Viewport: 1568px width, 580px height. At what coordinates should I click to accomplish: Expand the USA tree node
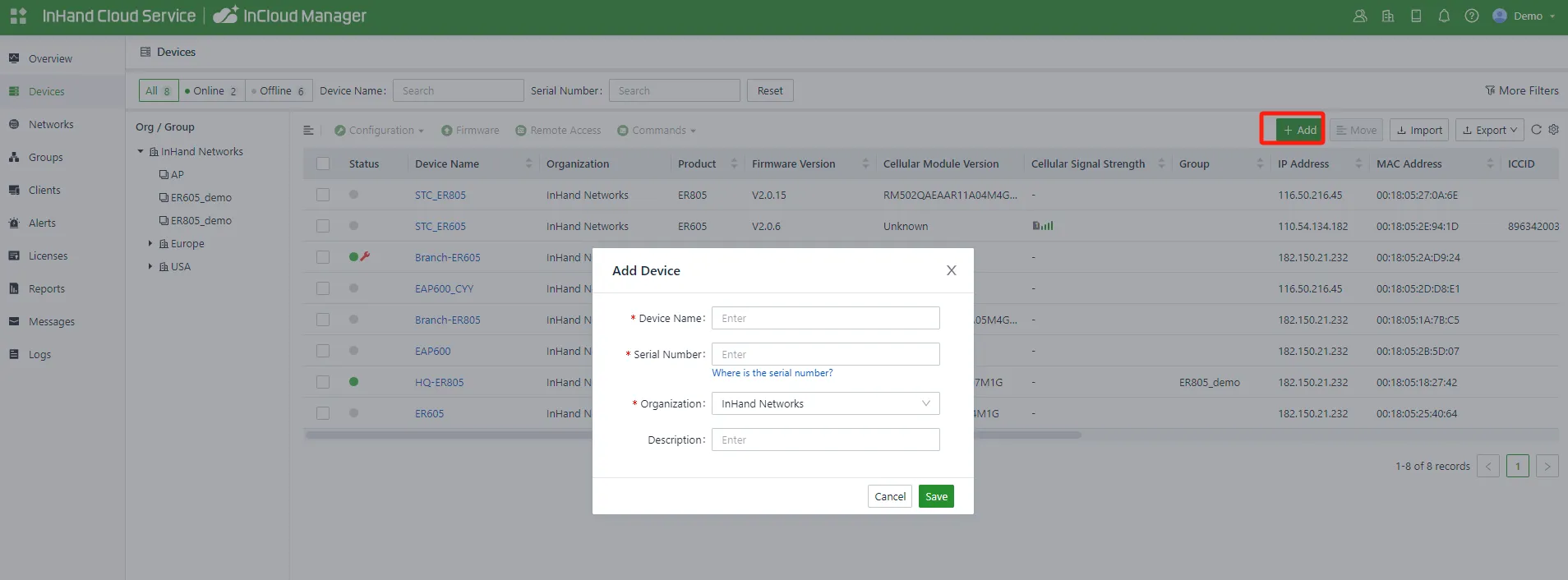pos(150,266)
